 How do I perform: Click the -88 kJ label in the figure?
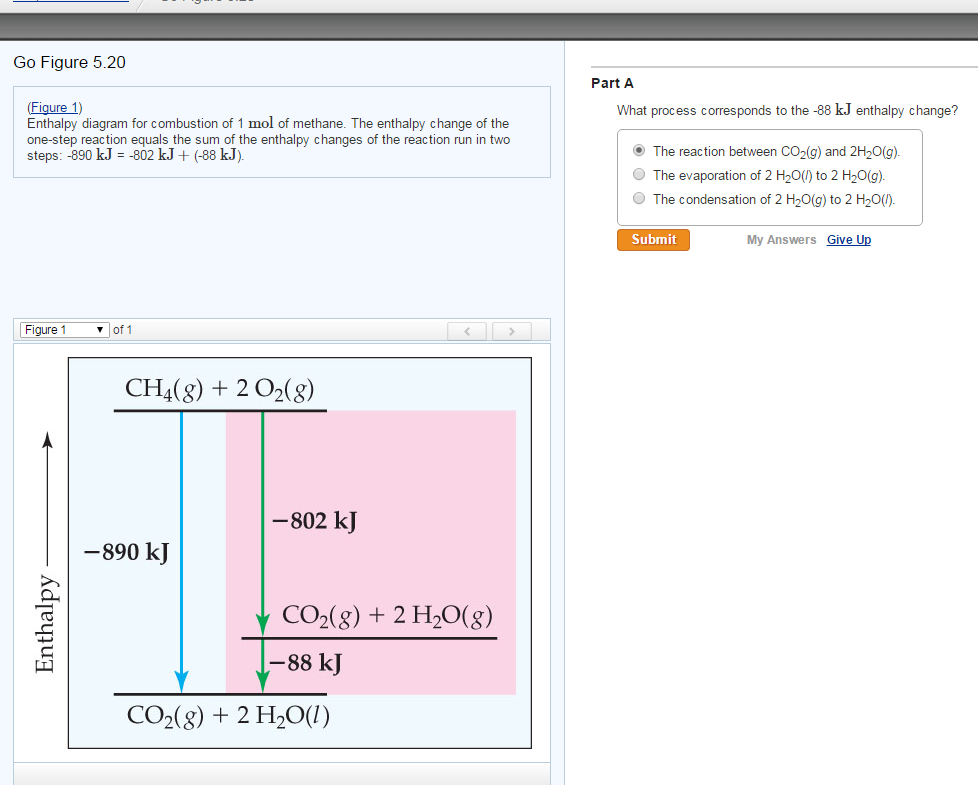coord(305,662)
